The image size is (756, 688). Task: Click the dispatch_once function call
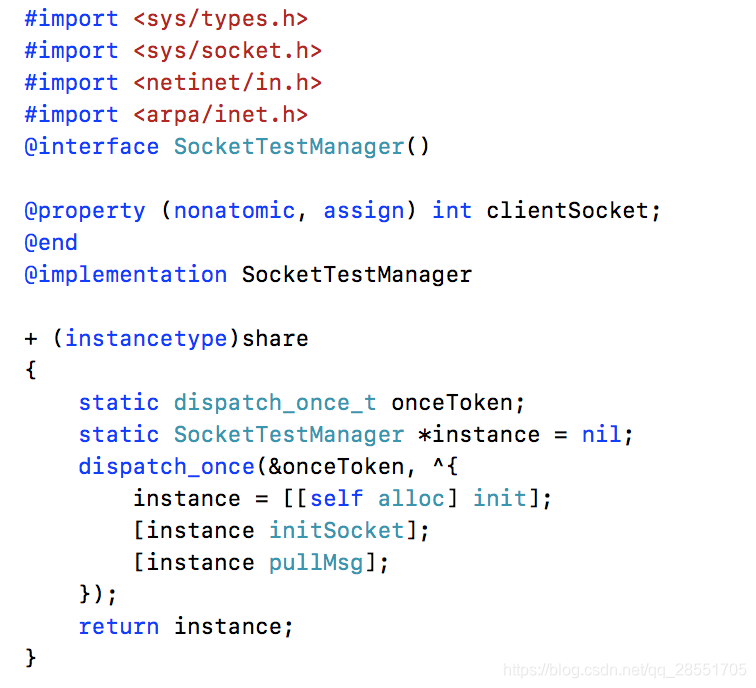(x=166, y=467)
